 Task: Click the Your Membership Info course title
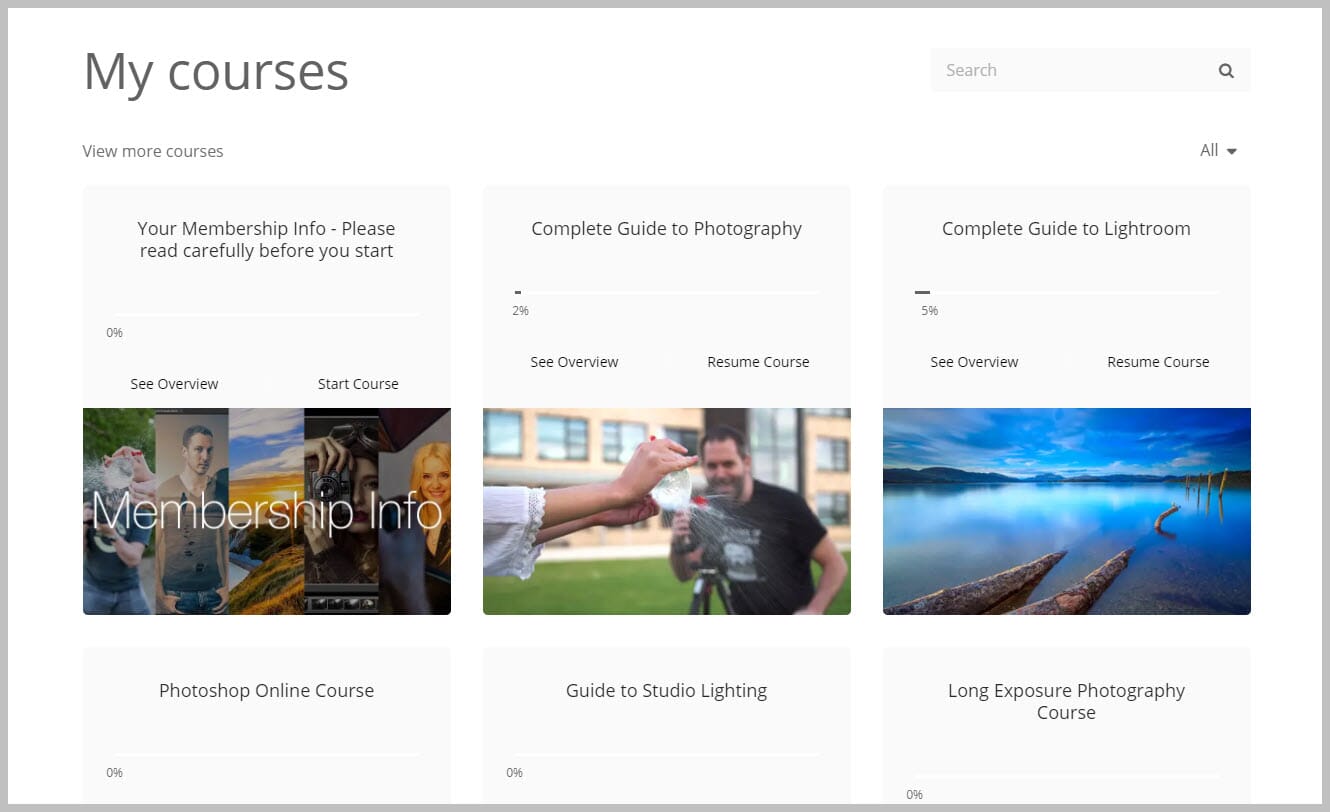tap(266, 240)
